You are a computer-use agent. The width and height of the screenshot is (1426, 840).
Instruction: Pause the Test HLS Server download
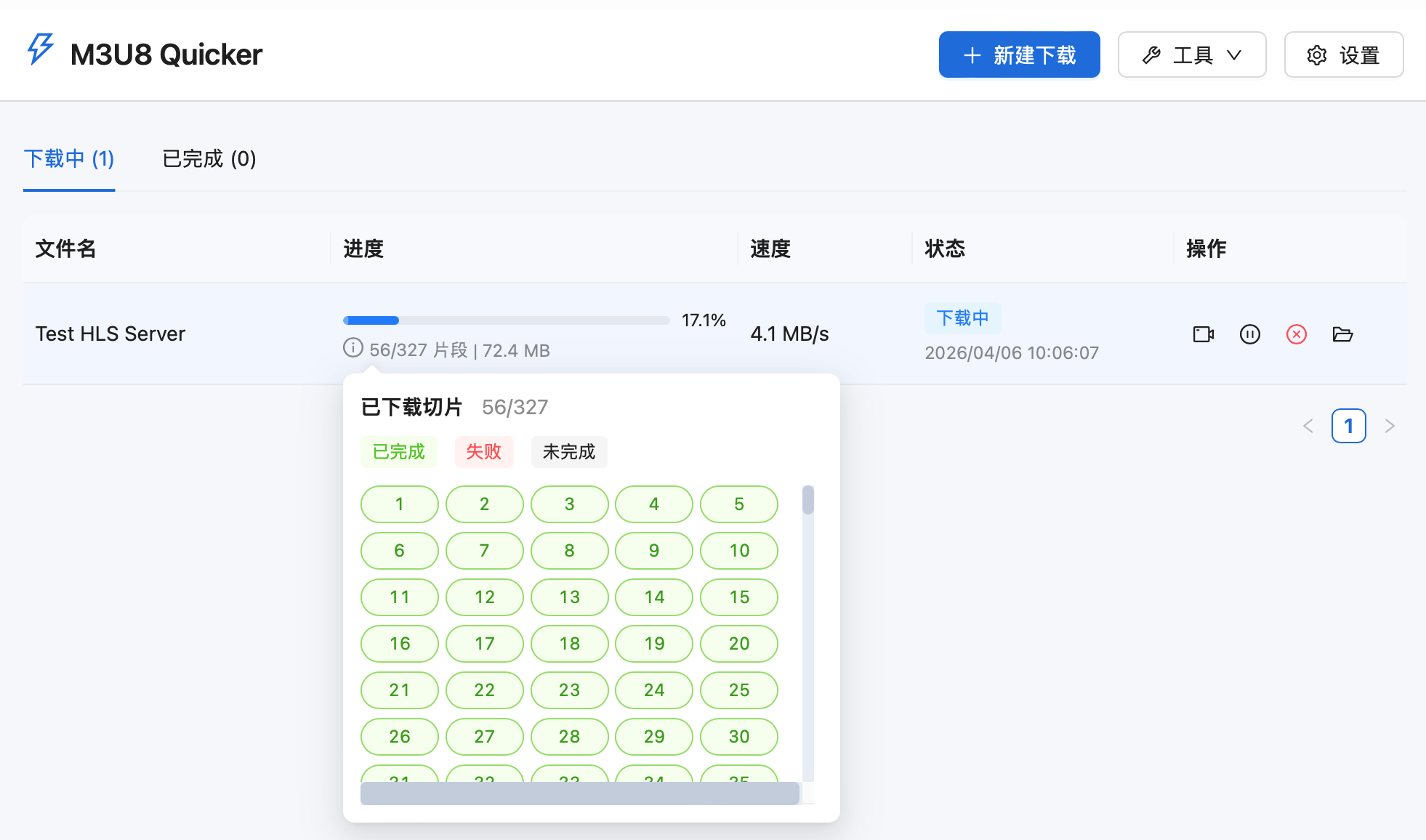1249,334
